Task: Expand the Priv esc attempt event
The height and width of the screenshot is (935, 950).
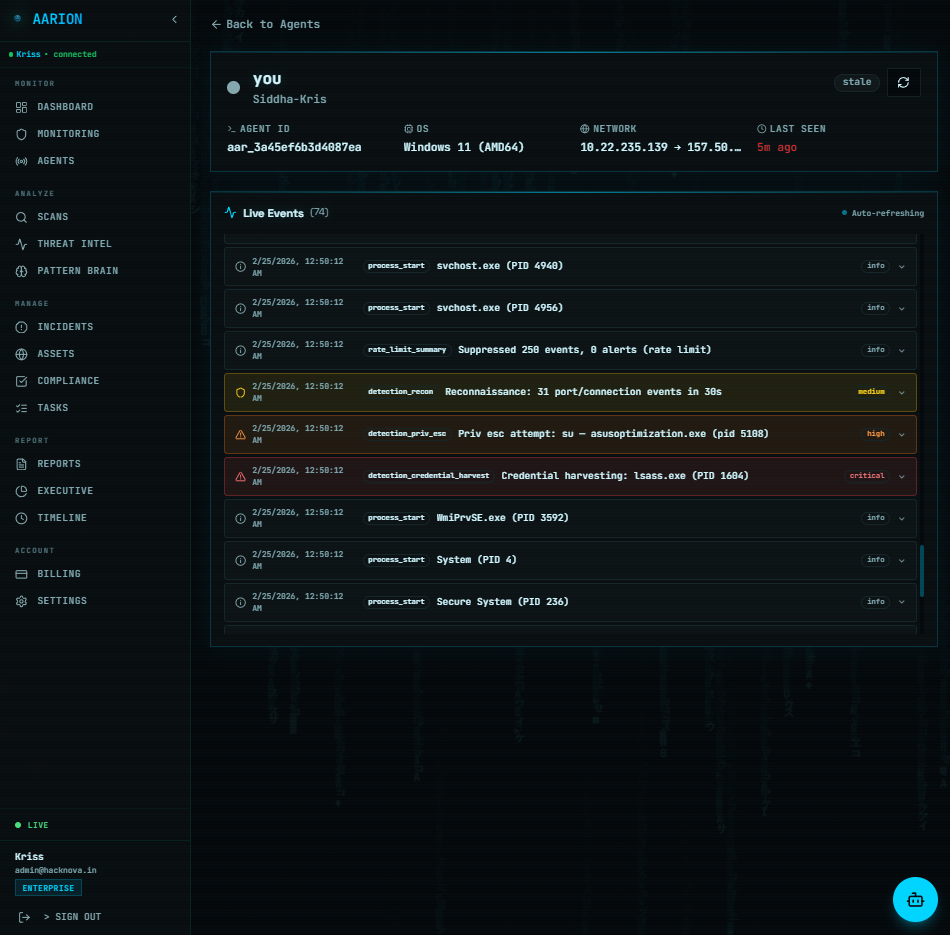Action: click(x=902, y=434)
